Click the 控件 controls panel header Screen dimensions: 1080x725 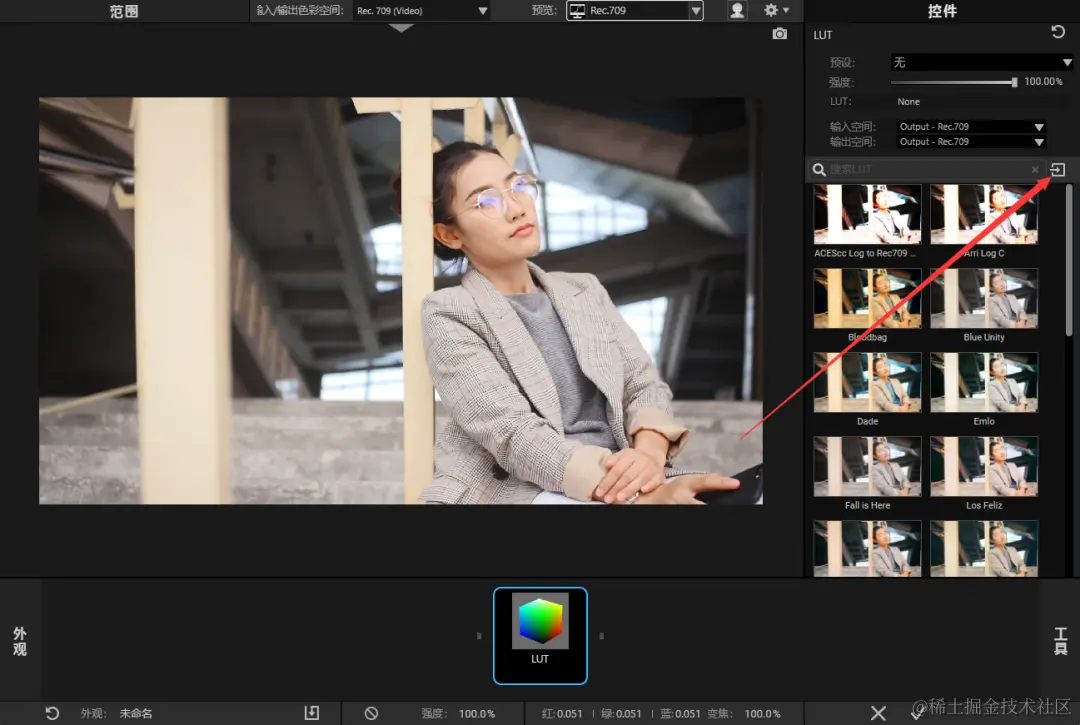(942, 11)
